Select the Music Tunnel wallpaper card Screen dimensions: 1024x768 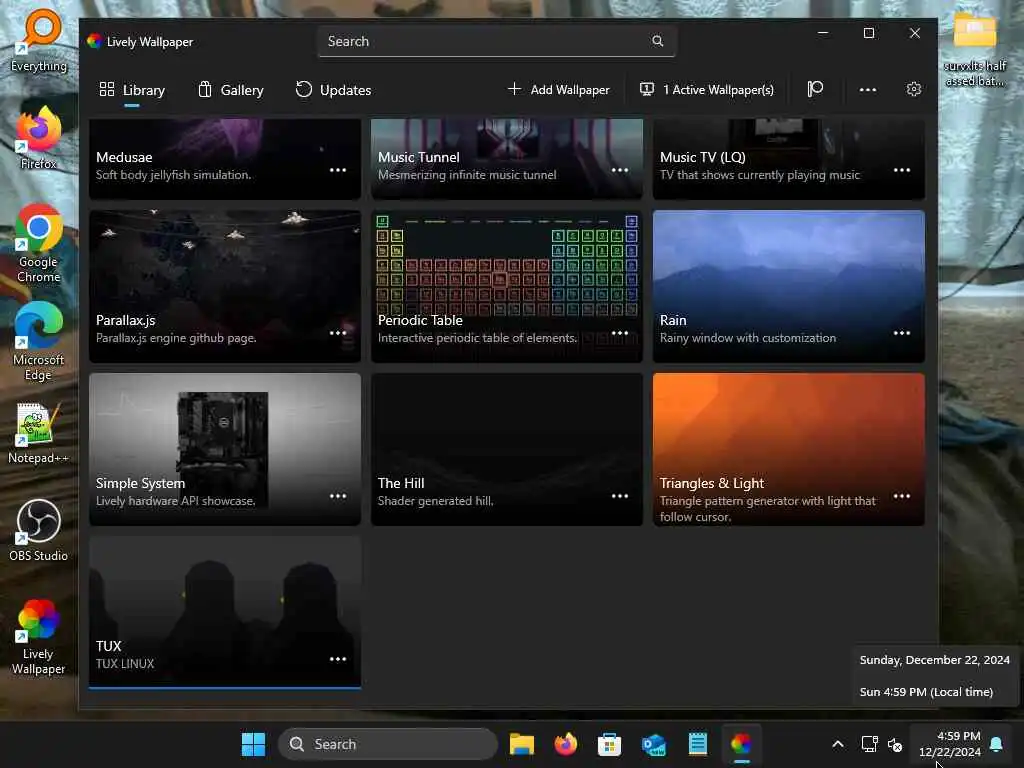click(x=507, y=159)
